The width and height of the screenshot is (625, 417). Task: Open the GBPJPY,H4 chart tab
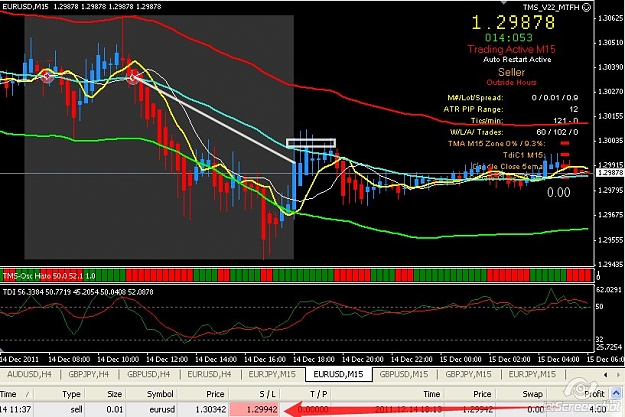point(88,374)
